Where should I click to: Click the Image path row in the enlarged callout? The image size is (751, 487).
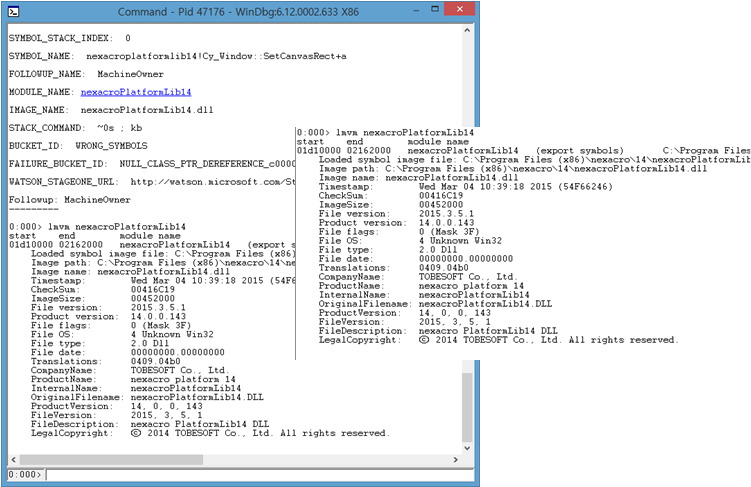pos(513,169)
